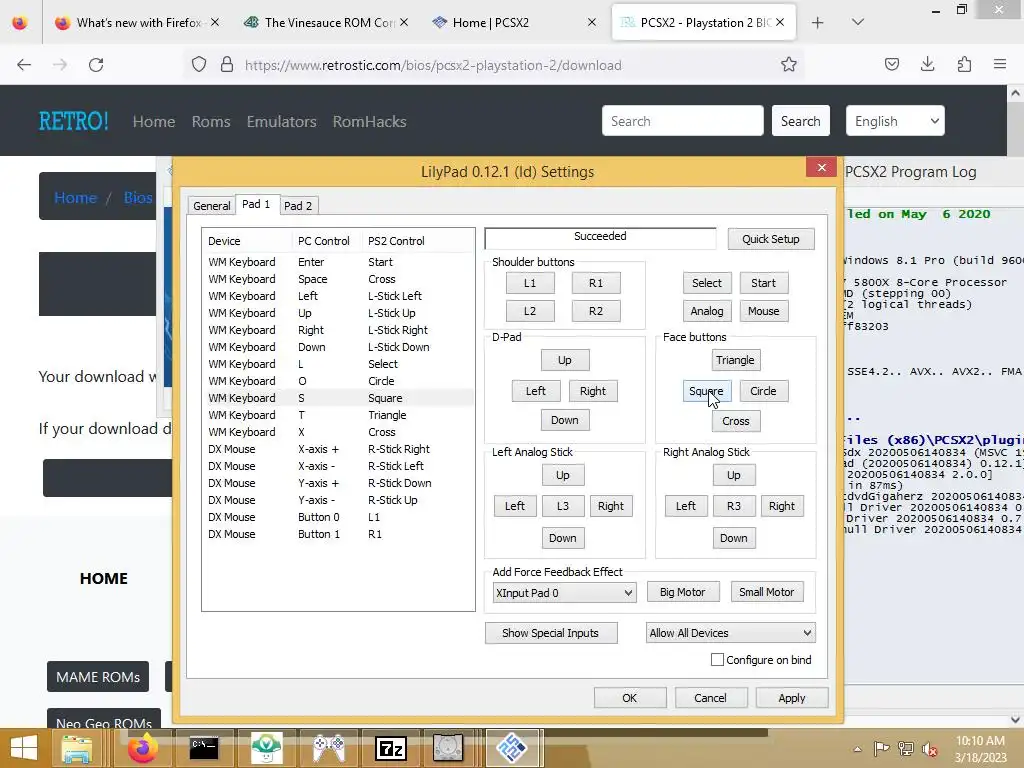Cancel the LilyPad settings dialog
This screenshot has height=768, width=1024.
tap(710, 698)
